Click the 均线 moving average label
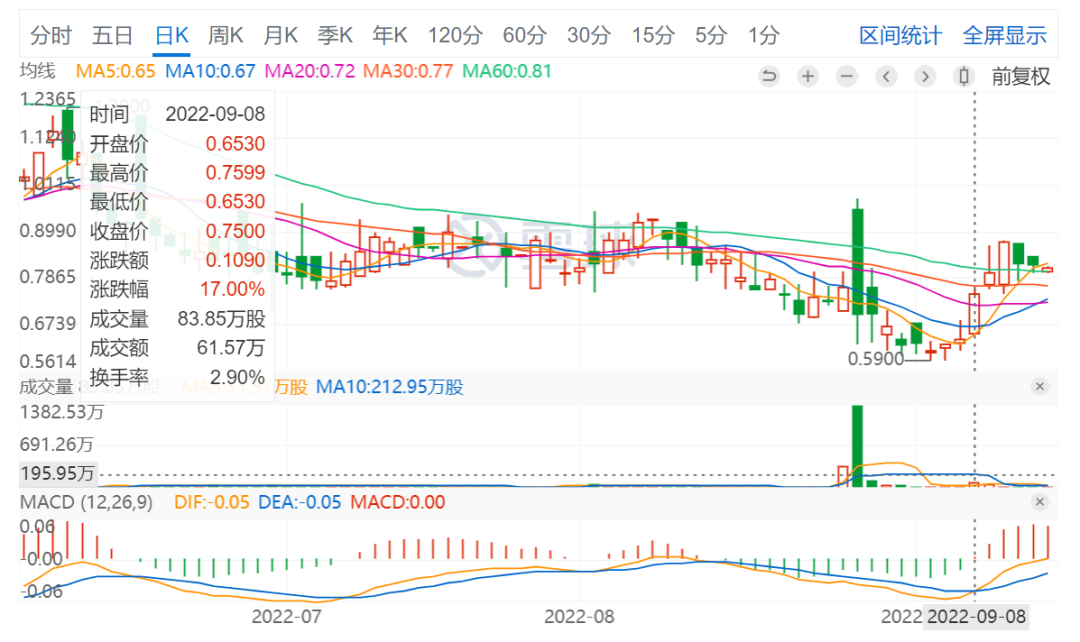This screenshot has height=642, width=1080. [x=37, y=71]
